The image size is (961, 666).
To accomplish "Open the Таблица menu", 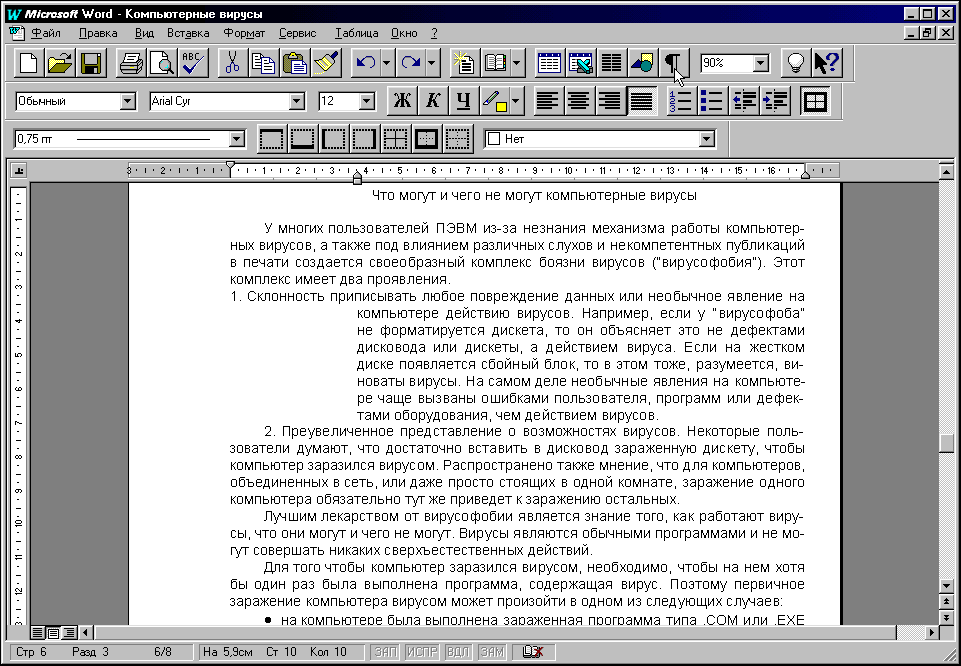I will (357, 33).
